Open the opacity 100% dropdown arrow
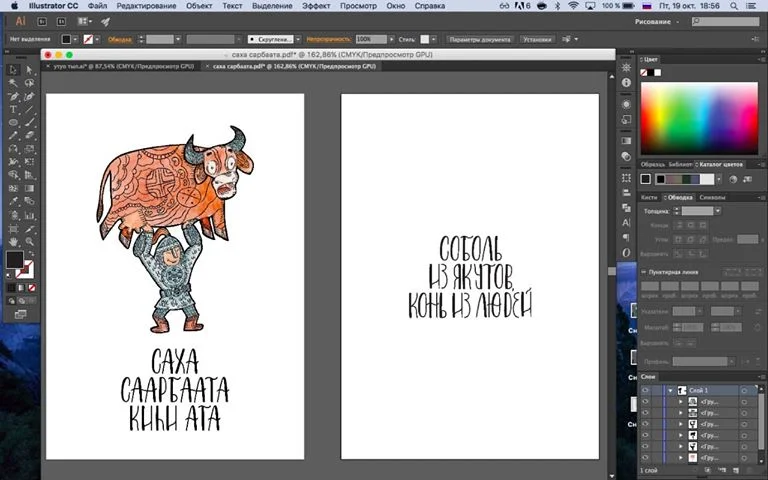768x480 pixels. pyautogui.click(x=391, y=39)
